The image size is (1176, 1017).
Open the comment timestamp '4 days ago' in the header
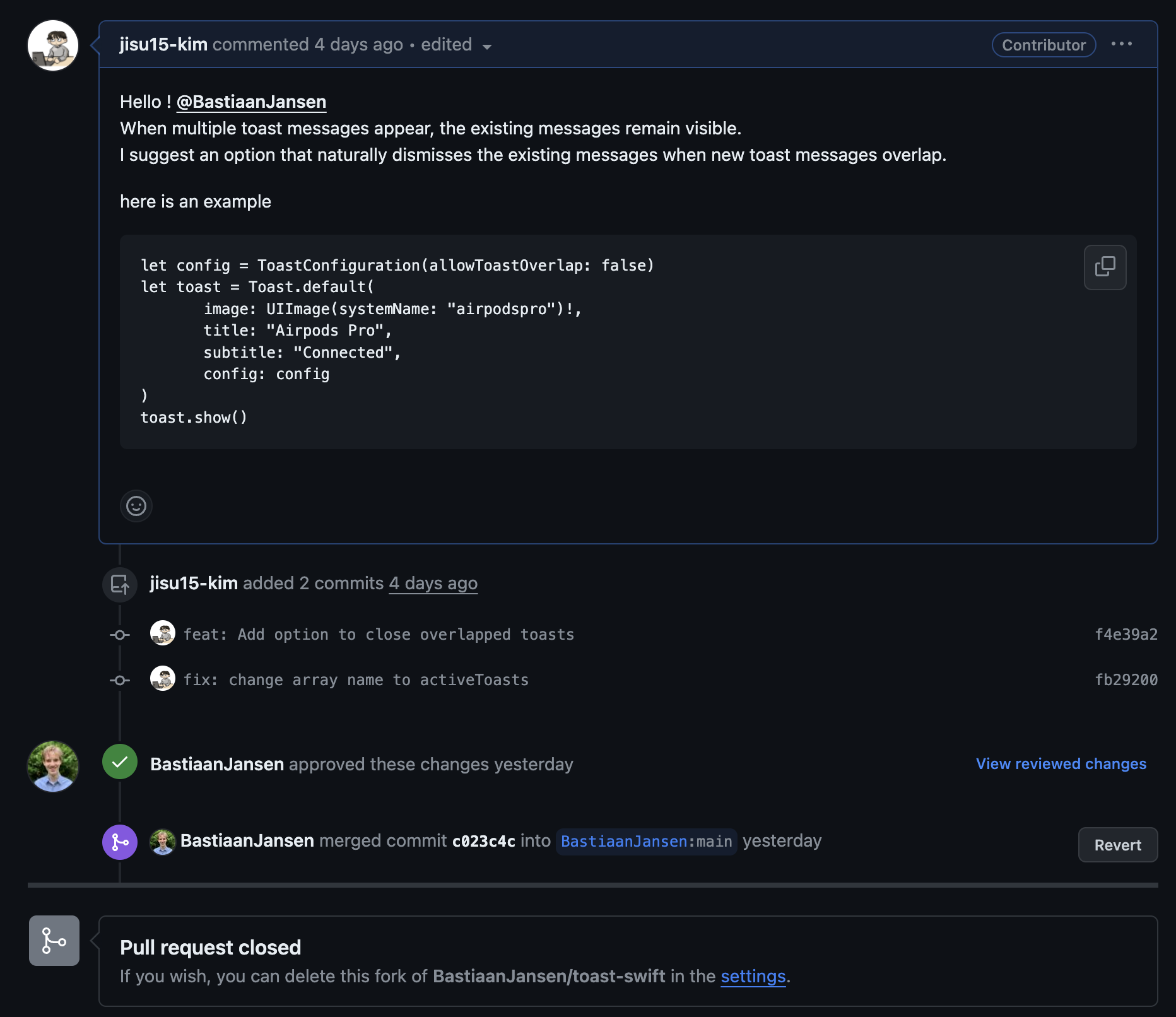coord(358,45)
